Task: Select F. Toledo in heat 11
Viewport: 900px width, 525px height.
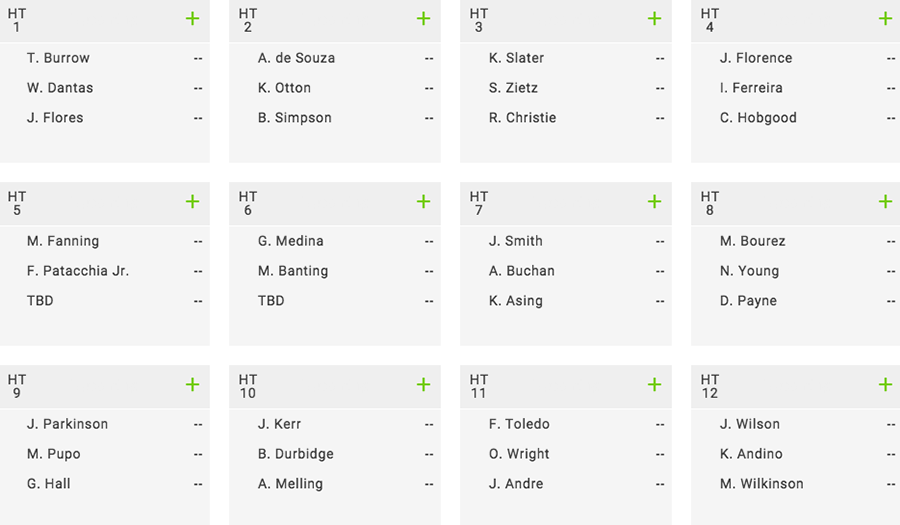Action: point(519,424)
